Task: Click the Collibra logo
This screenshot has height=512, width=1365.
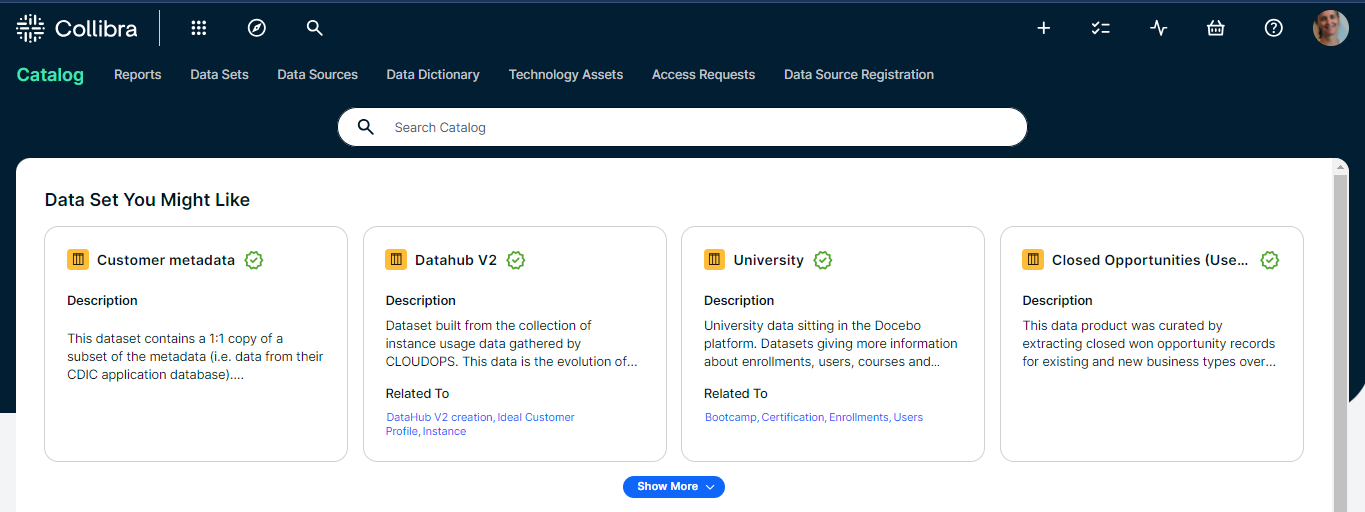Action: (77, 29)
